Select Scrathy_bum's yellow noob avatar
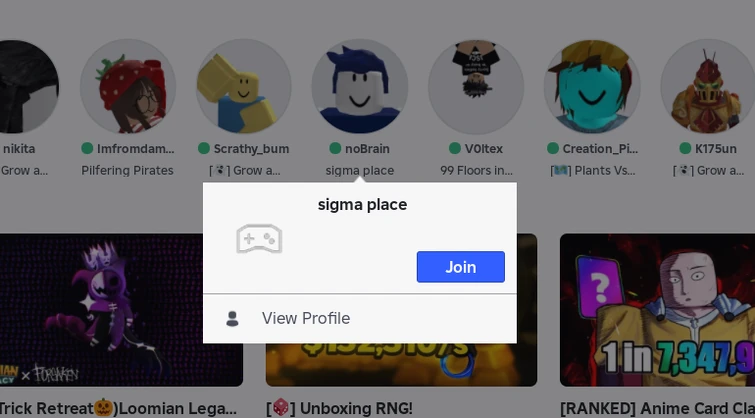 pos(244,87)
